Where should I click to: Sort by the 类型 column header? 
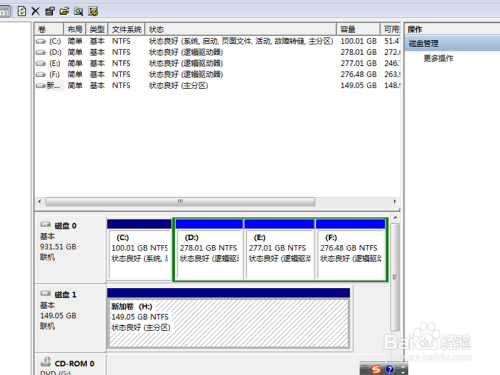point(97,29)
